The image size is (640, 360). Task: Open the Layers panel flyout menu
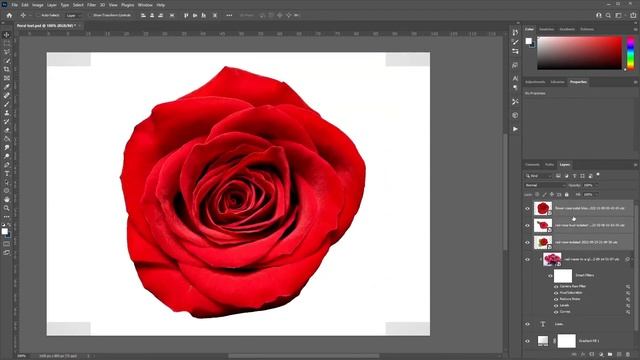[635, 164]
